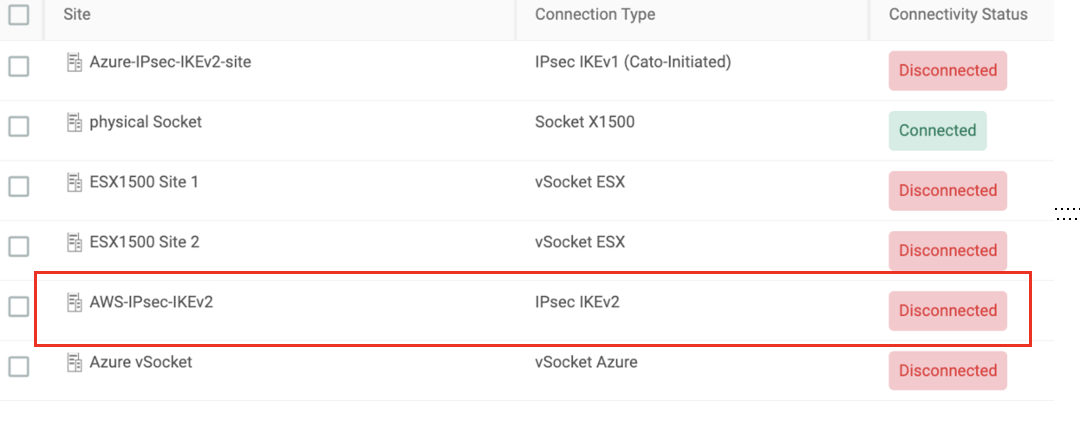Click the site icon beside Azure-IPsec-IKEv2-site

(x=74, y=63)
